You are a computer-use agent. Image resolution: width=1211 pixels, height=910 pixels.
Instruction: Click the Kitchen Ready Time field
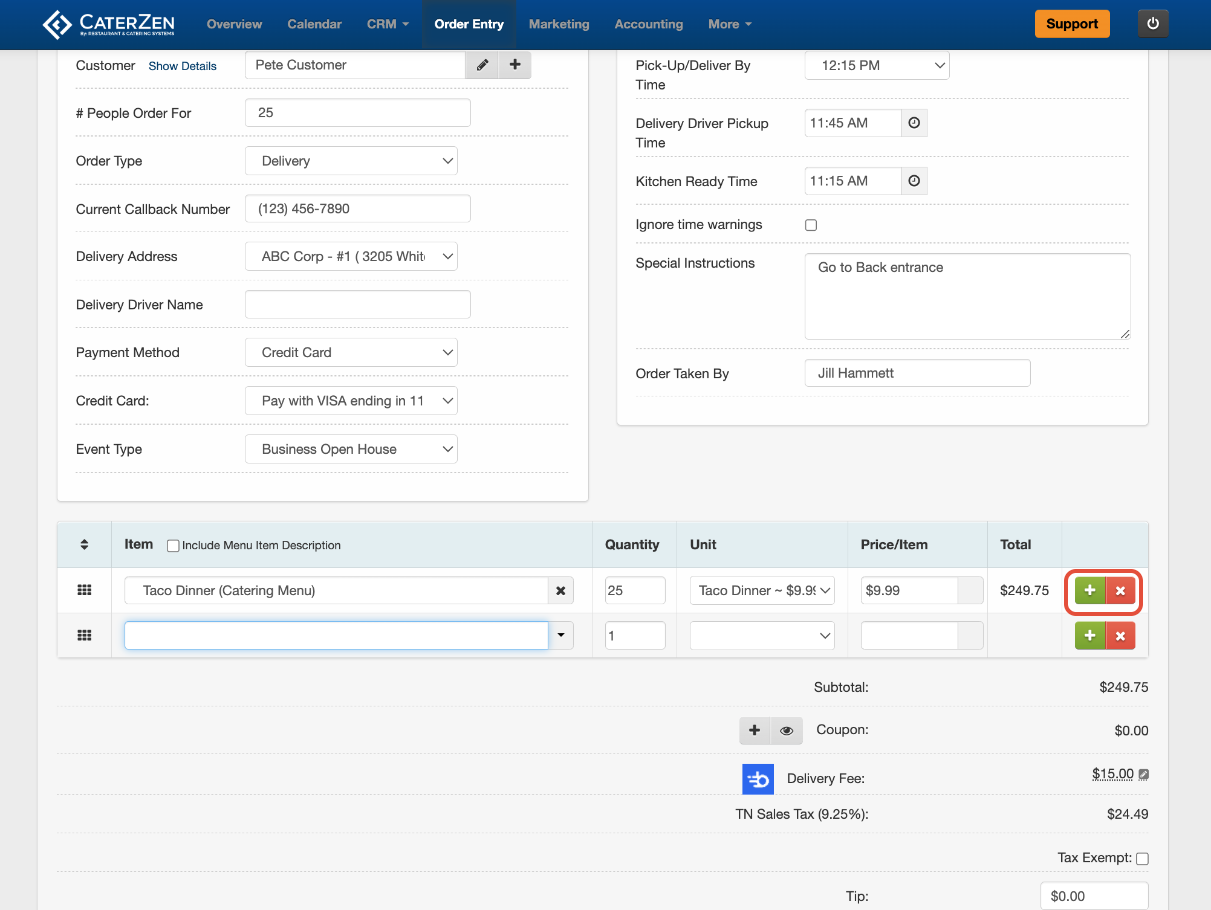tap(853, 181)
